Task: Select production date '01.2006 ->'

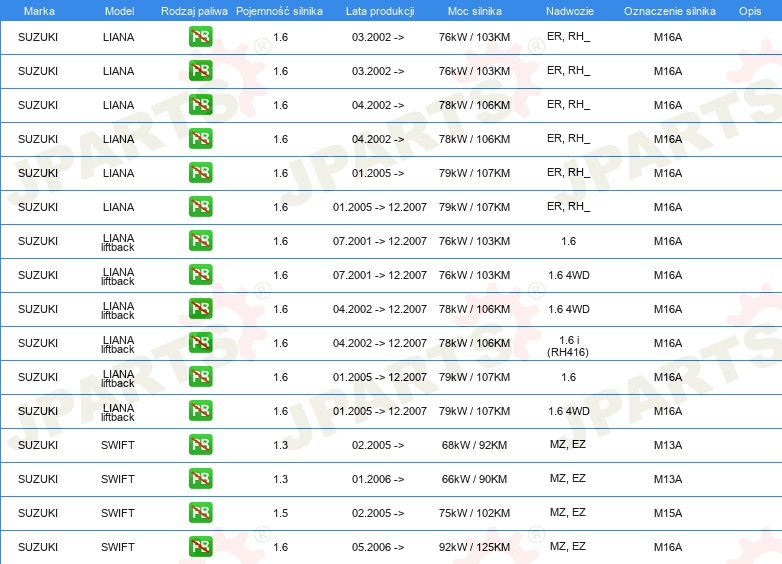Action: [x=378, y=479]
